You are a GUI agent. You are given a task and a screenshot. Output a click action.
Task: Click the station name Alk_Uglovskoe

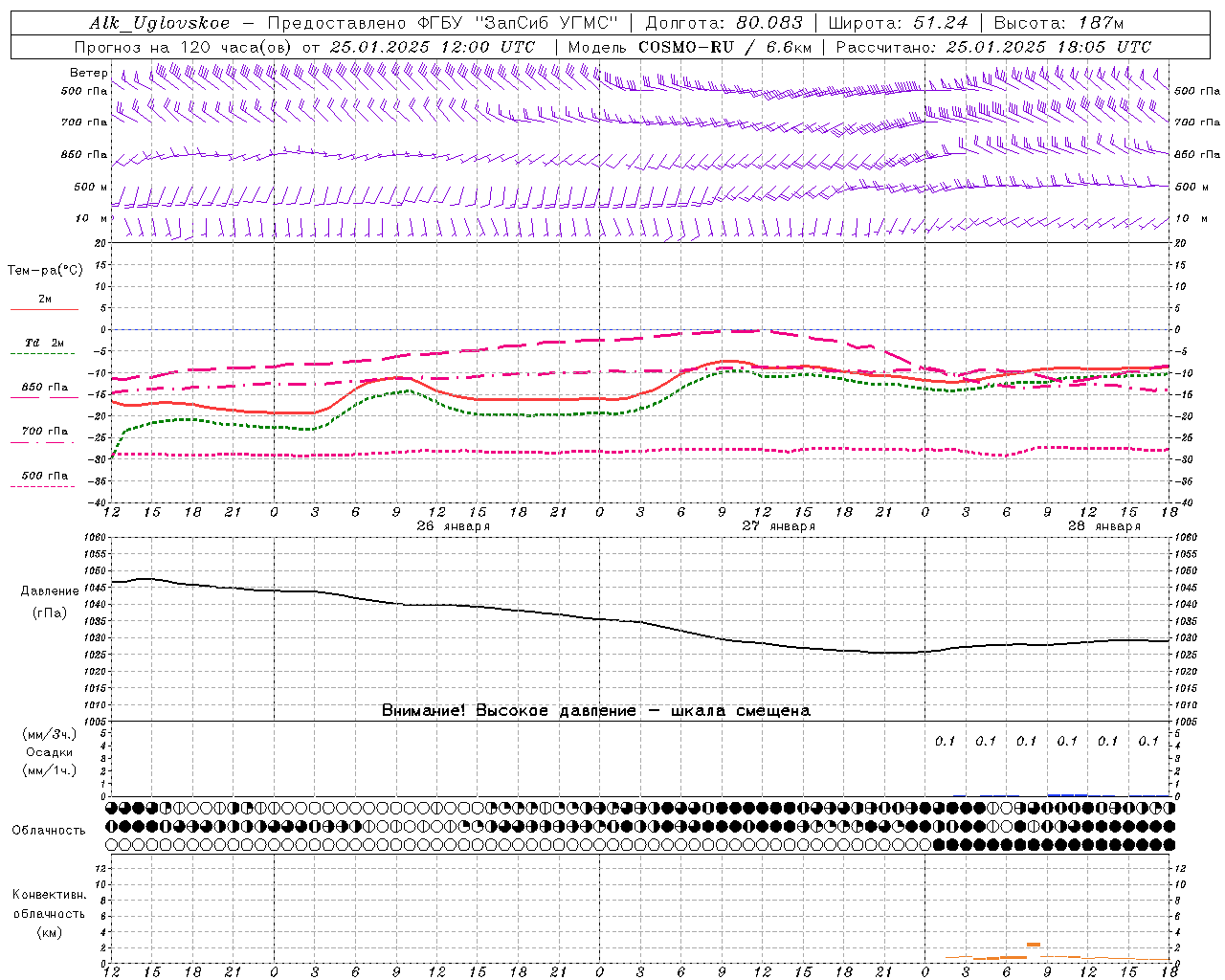tap(160, 23)
